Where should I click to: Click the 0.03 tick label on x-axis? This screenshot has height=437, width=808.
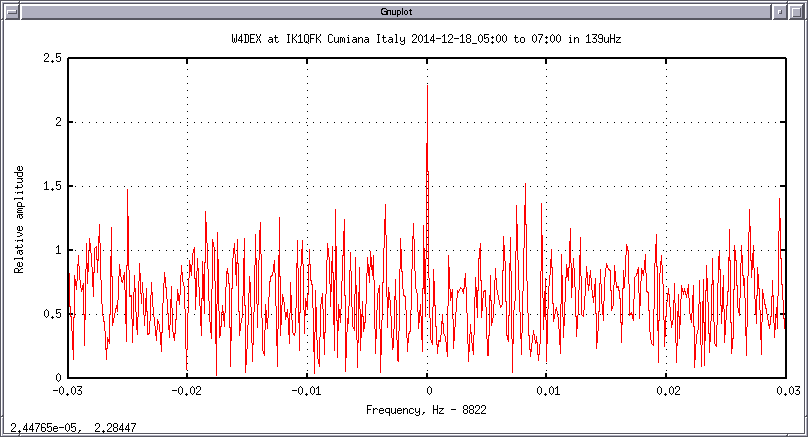[786, 391]
